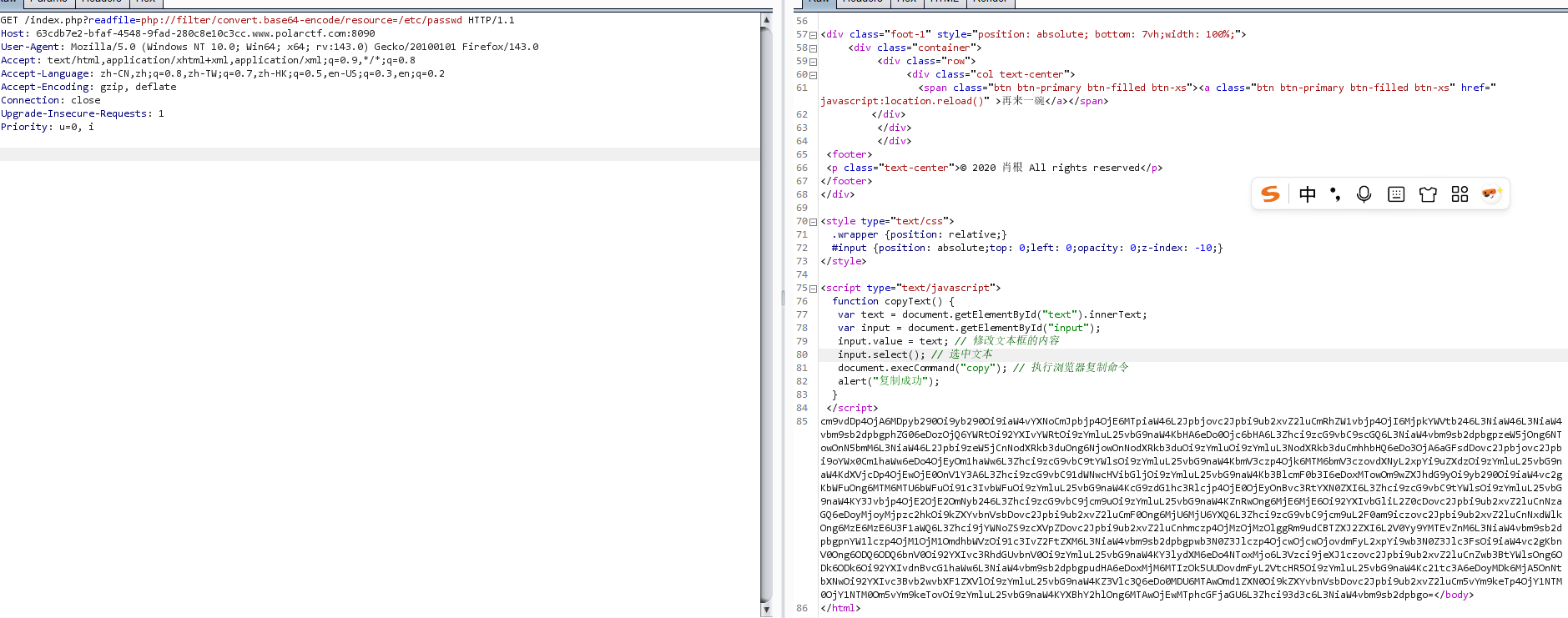This screenshot has width=1568, height=618.
Task: Click the 'foot-1' class value in response
Action: coord(908,34)
